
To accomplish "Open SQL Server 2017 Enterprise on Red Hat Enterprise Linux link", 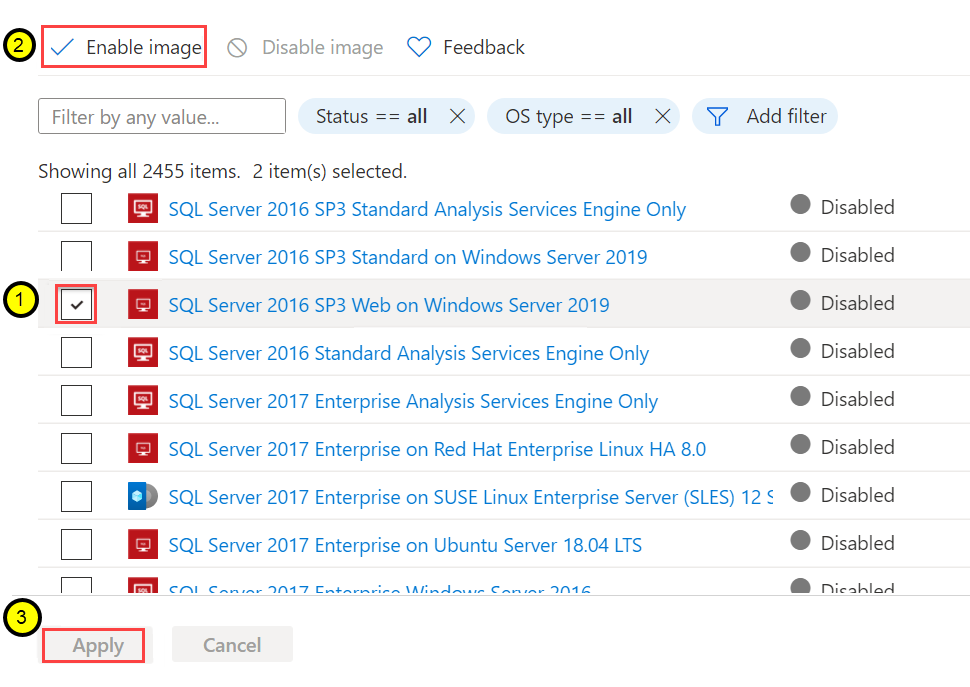I will click(437, 449).
